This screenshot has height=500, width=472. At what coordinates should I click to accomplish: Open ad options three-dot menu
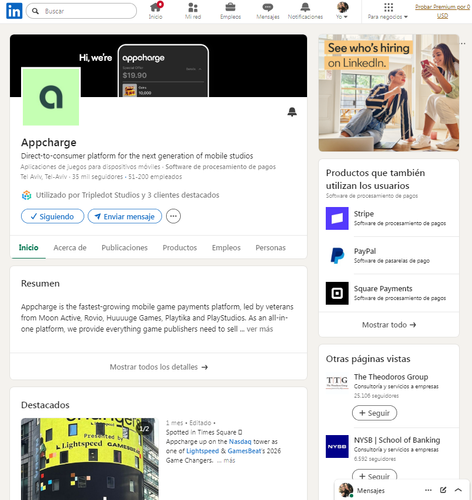463,43
